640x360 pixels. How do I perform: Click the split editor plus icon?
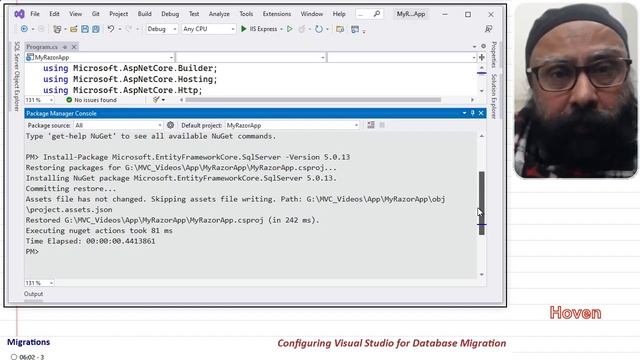pyautogui.click(x=482, y=57)
